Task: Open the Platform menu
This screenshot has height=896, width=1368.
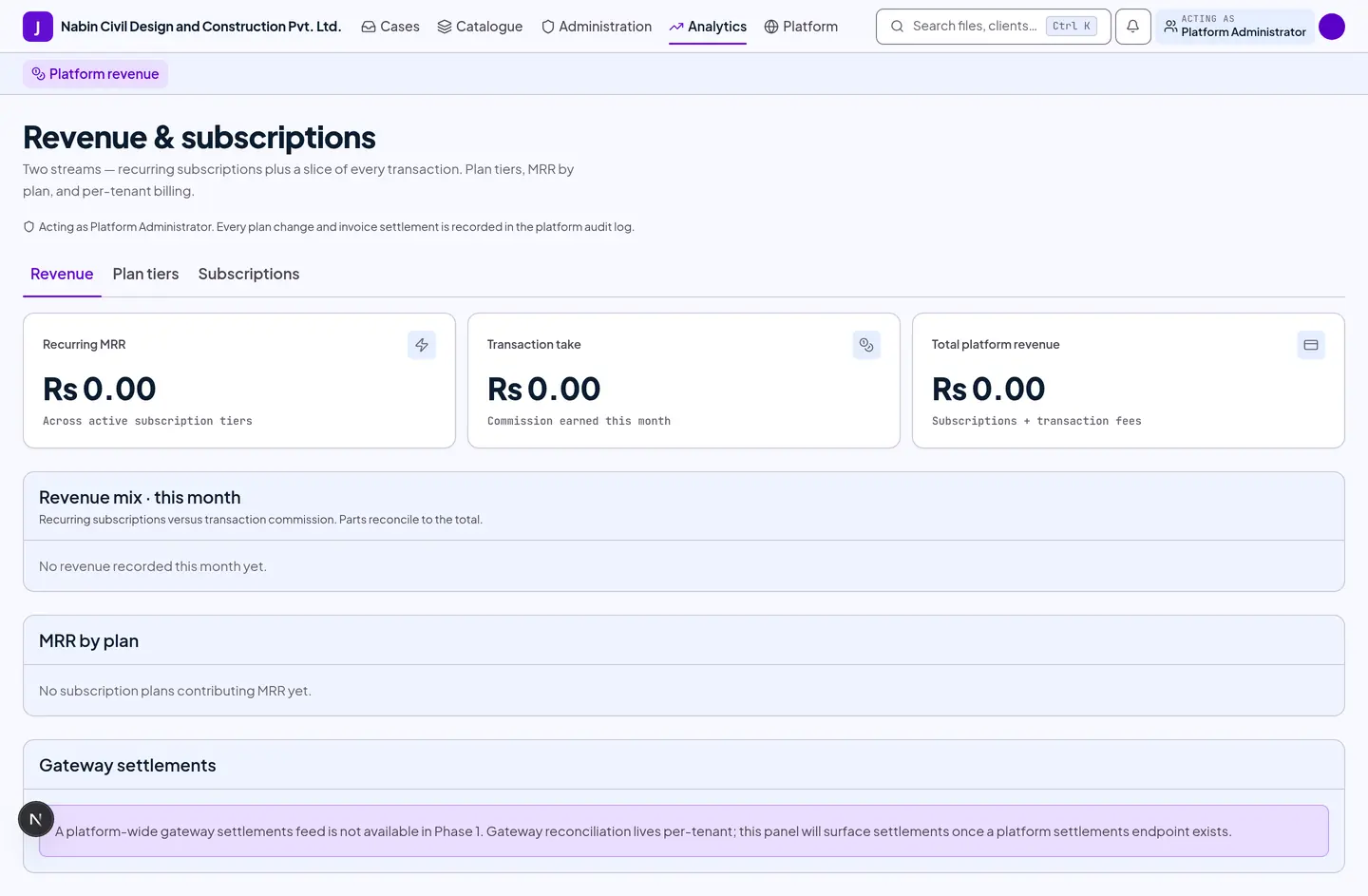Action: click(x=801, y=27)
